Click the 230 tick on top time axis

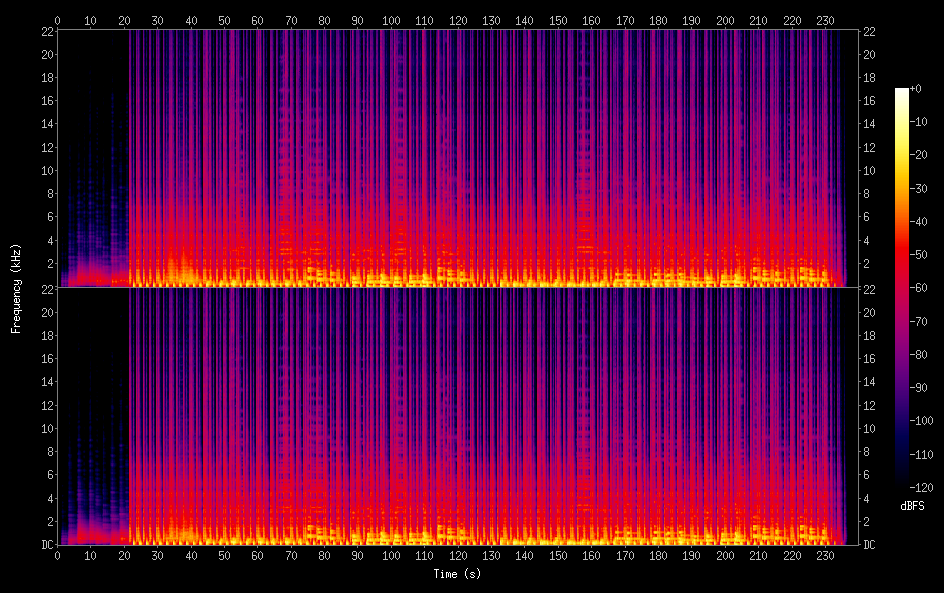[x=826, y=20]
